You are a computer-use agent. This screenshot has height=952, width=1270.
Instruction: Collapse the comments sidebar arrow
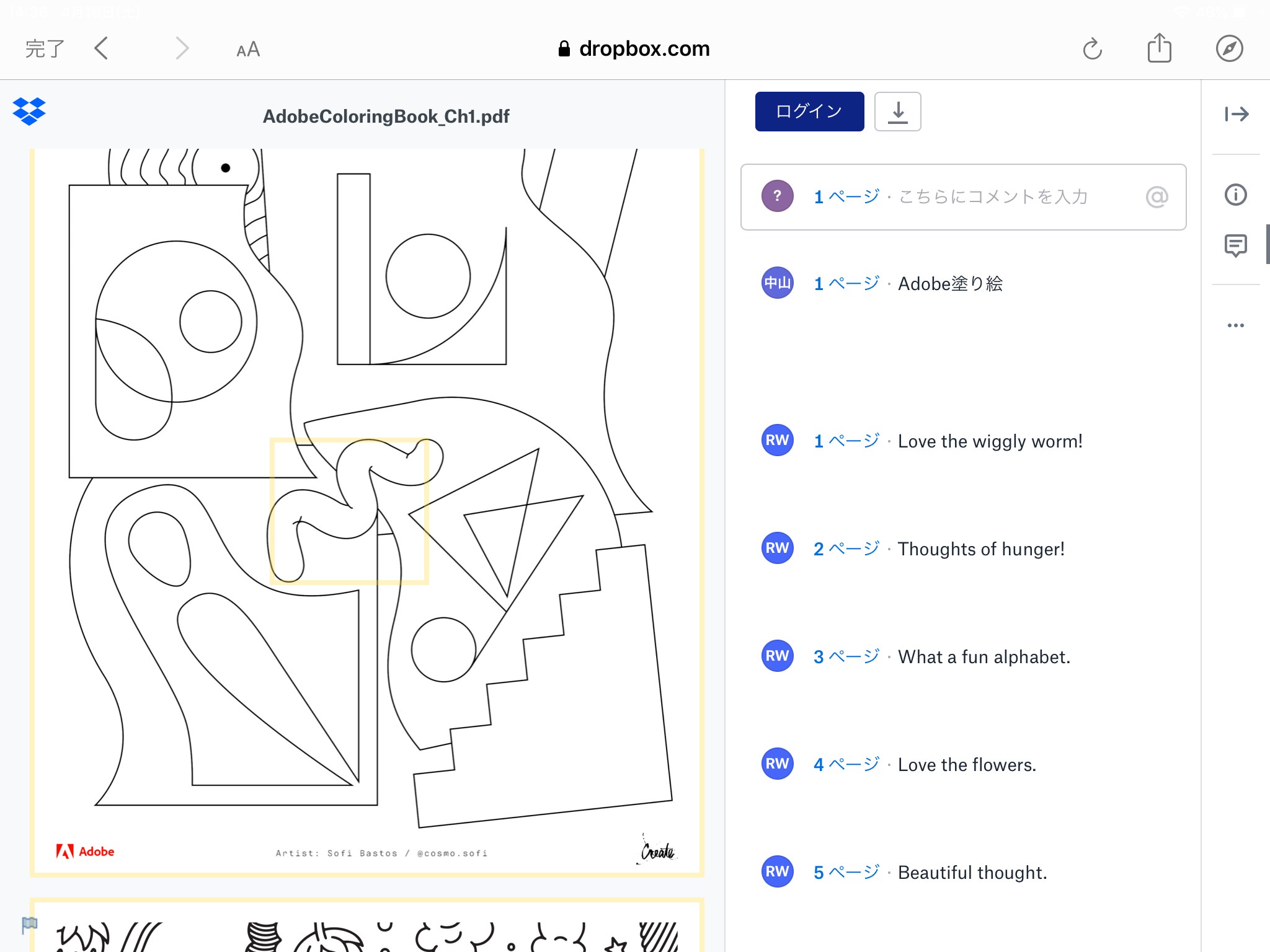[1236, 114]
